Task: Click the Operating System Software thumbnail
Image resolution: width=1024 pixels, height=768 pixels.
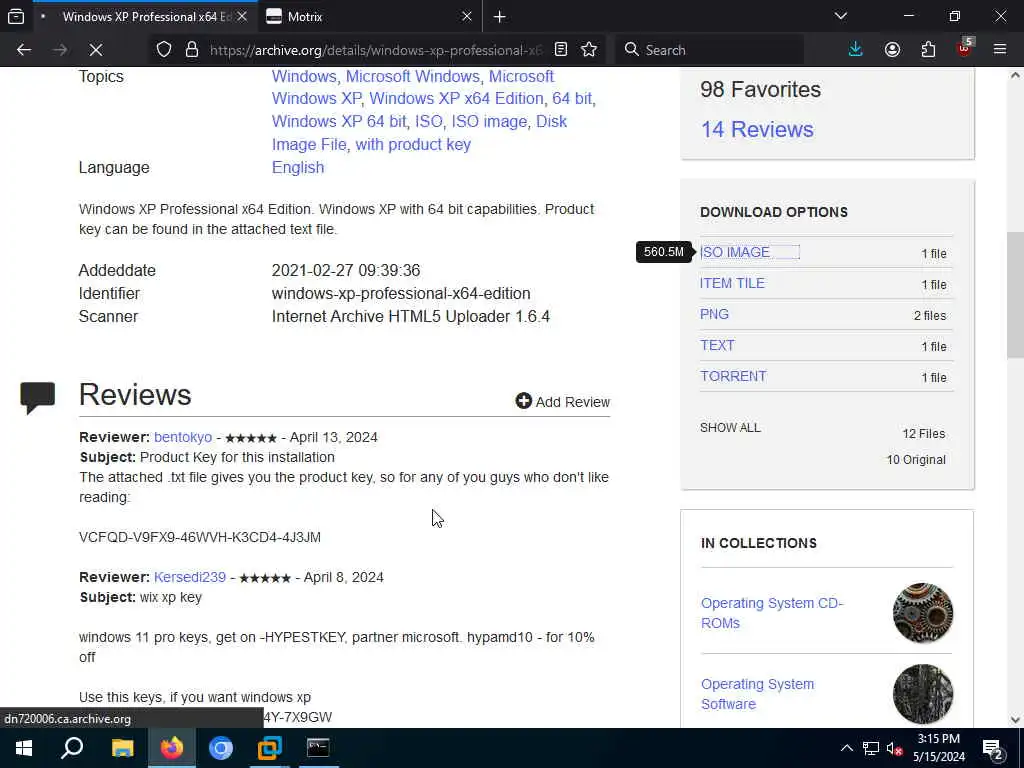Action: point(923,694)
